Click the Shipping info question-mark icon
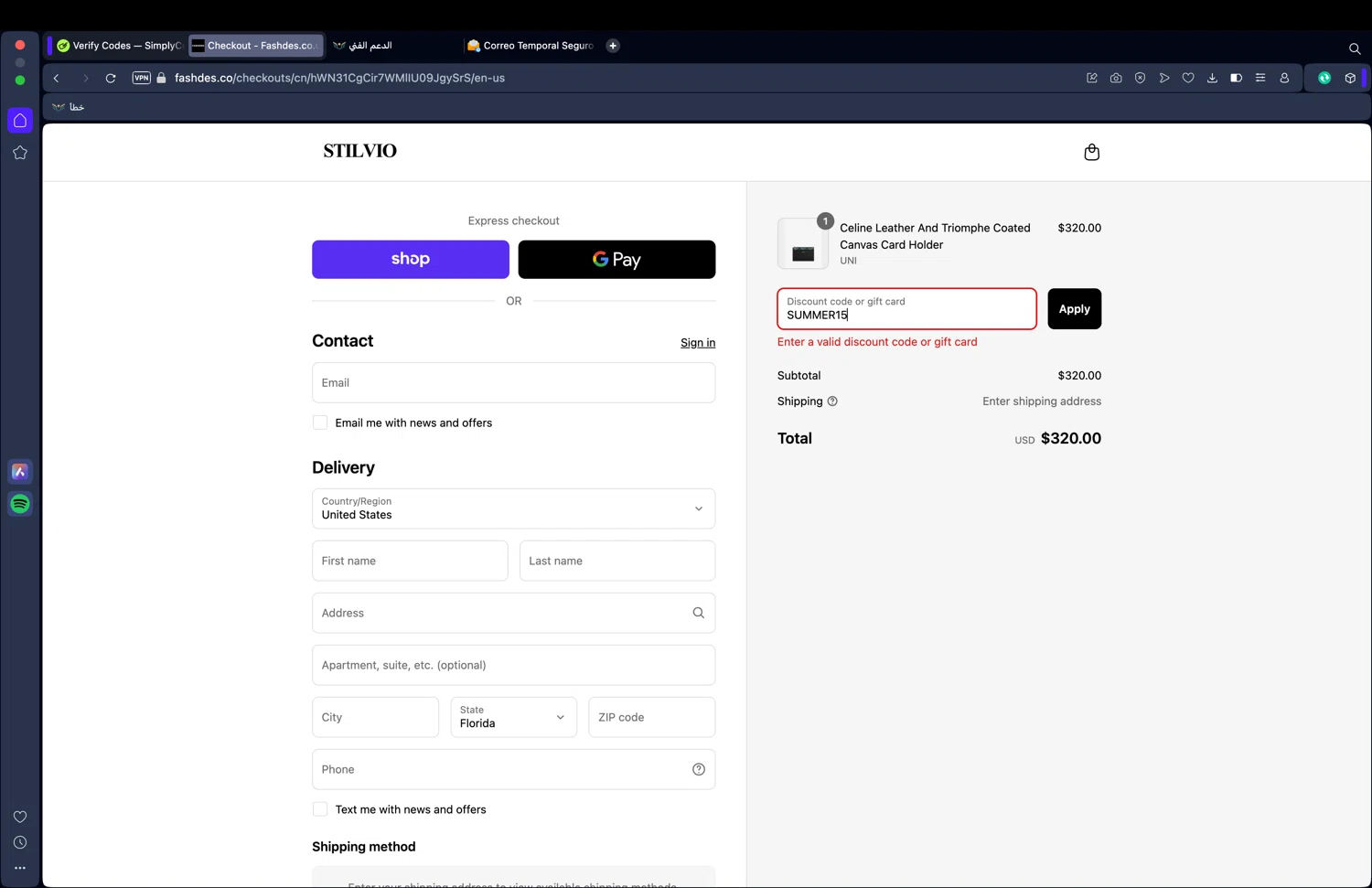Screen dimensions: 1372x888 click(x=832, y=401)
